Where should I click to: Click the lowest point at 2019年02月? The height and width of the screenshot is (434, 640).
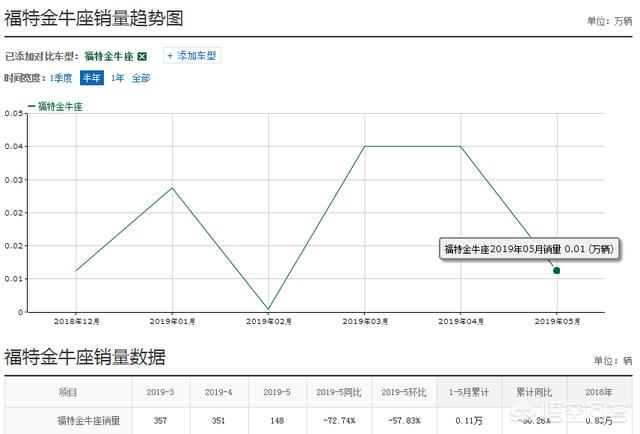(x=268, y=309)
